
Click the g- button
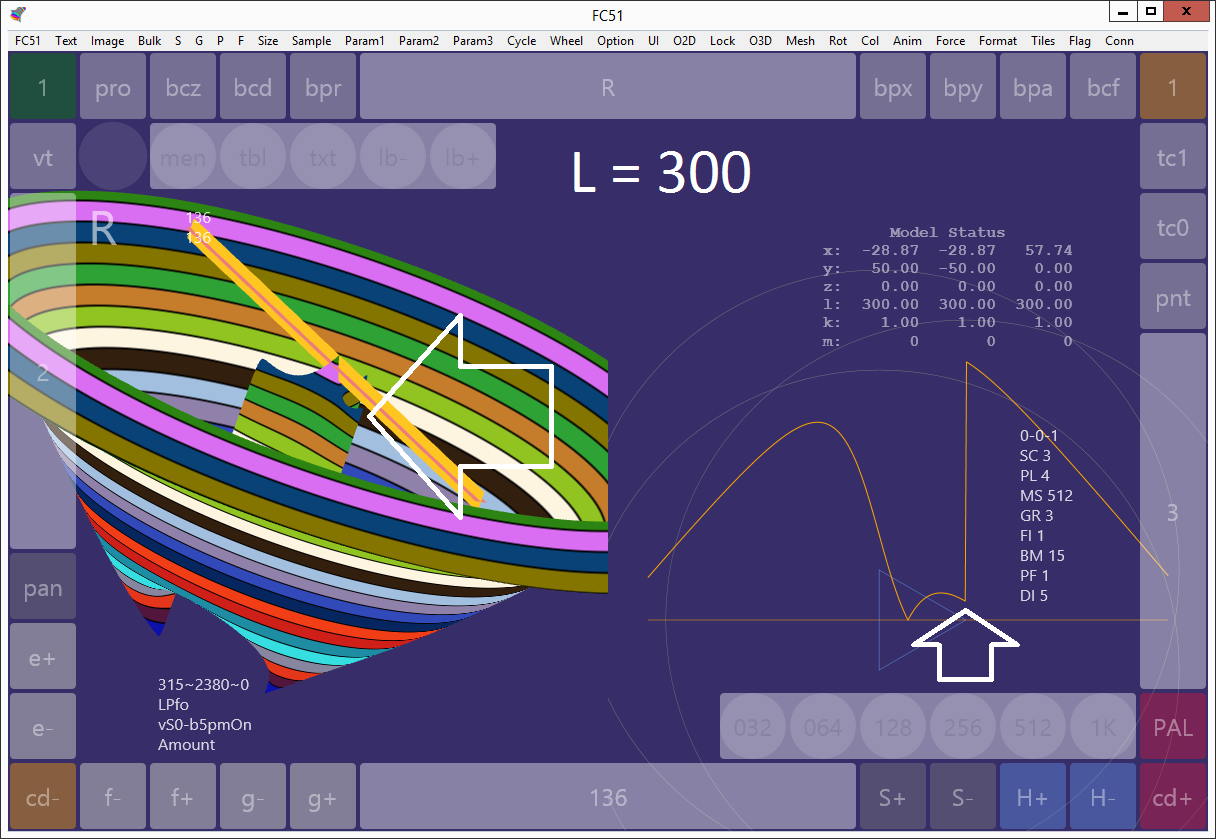tap(253, 797)
